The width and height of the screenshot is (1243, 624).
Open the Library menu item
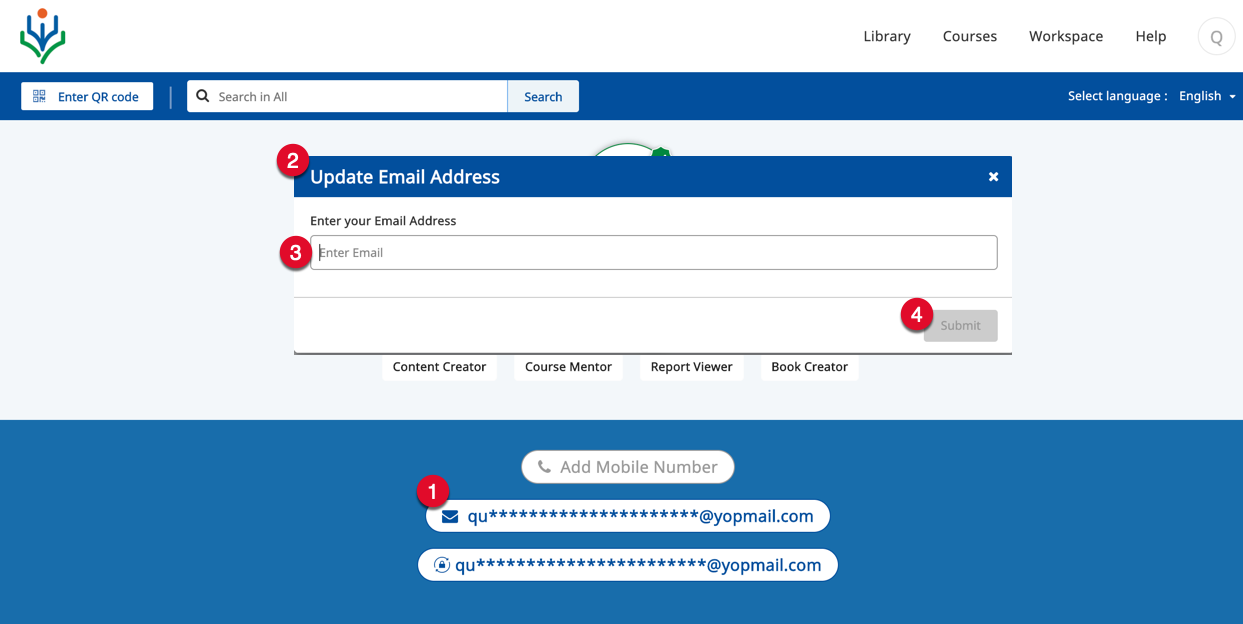pyautogui.click(x=886, y=36)
